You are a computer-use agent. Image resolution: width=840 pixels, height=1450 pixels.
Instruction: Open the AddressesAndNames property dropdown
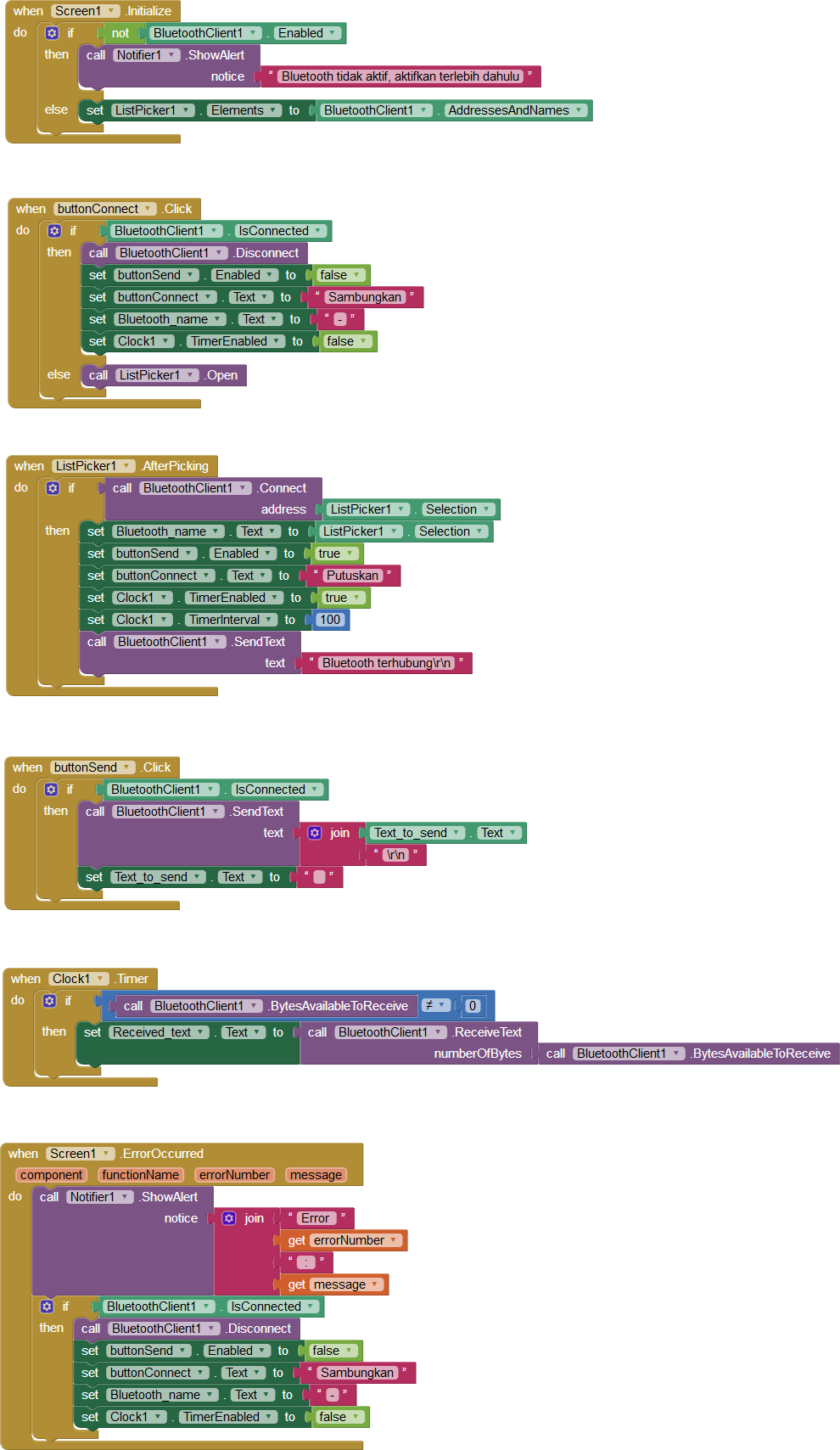pos(579,110)
